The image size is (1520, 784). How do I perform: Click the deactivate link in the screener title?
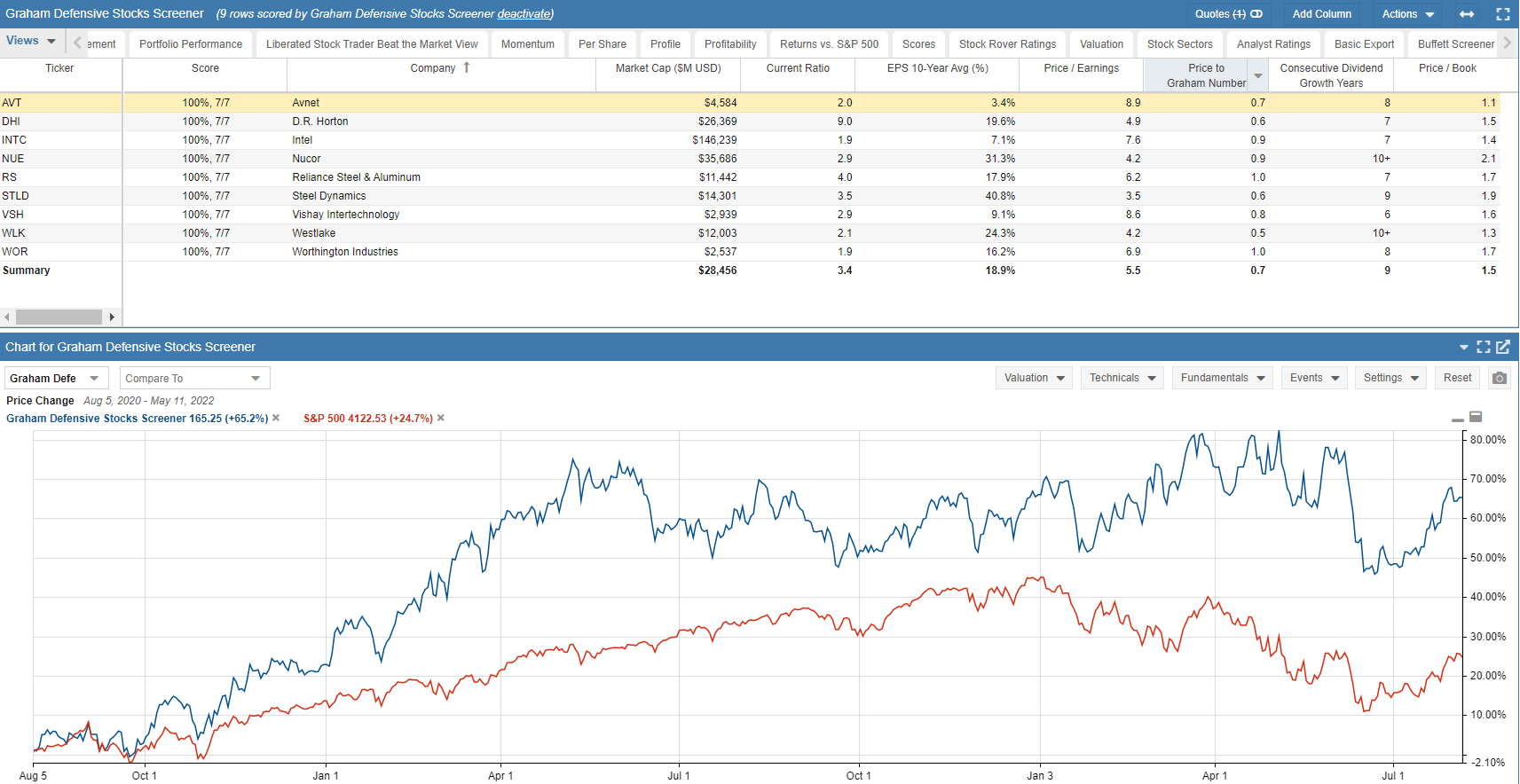(x=524, y=14)
